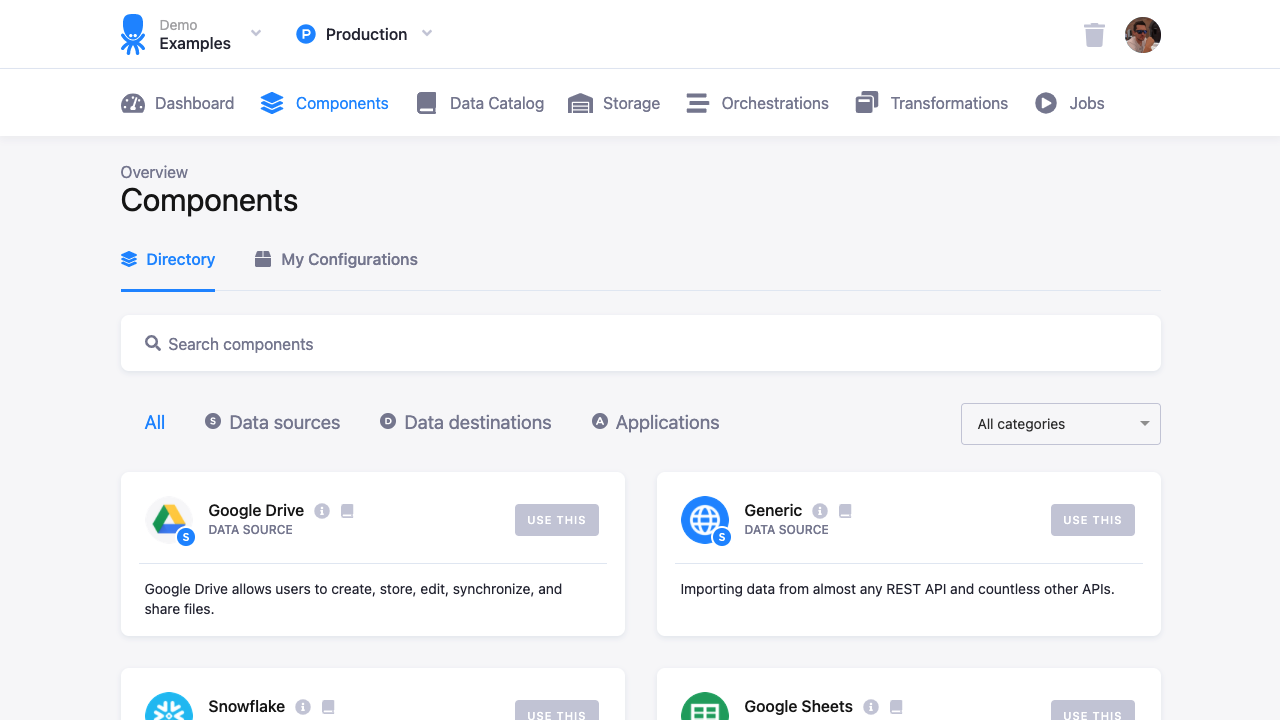Select the Data Catalog menu item

[x=480, y=102]
